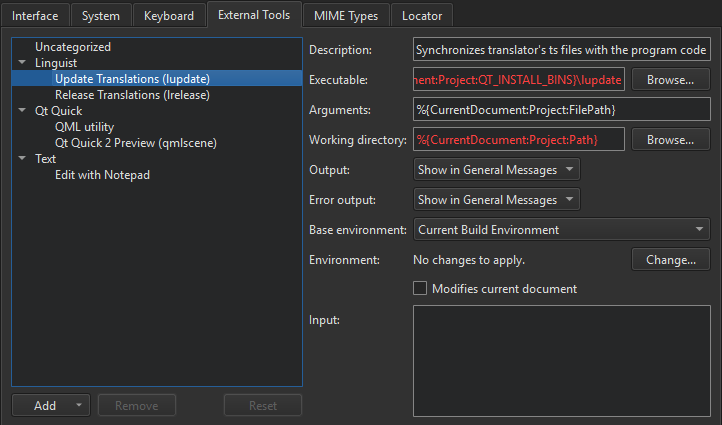Switch to the MIME Types tab

348,16
